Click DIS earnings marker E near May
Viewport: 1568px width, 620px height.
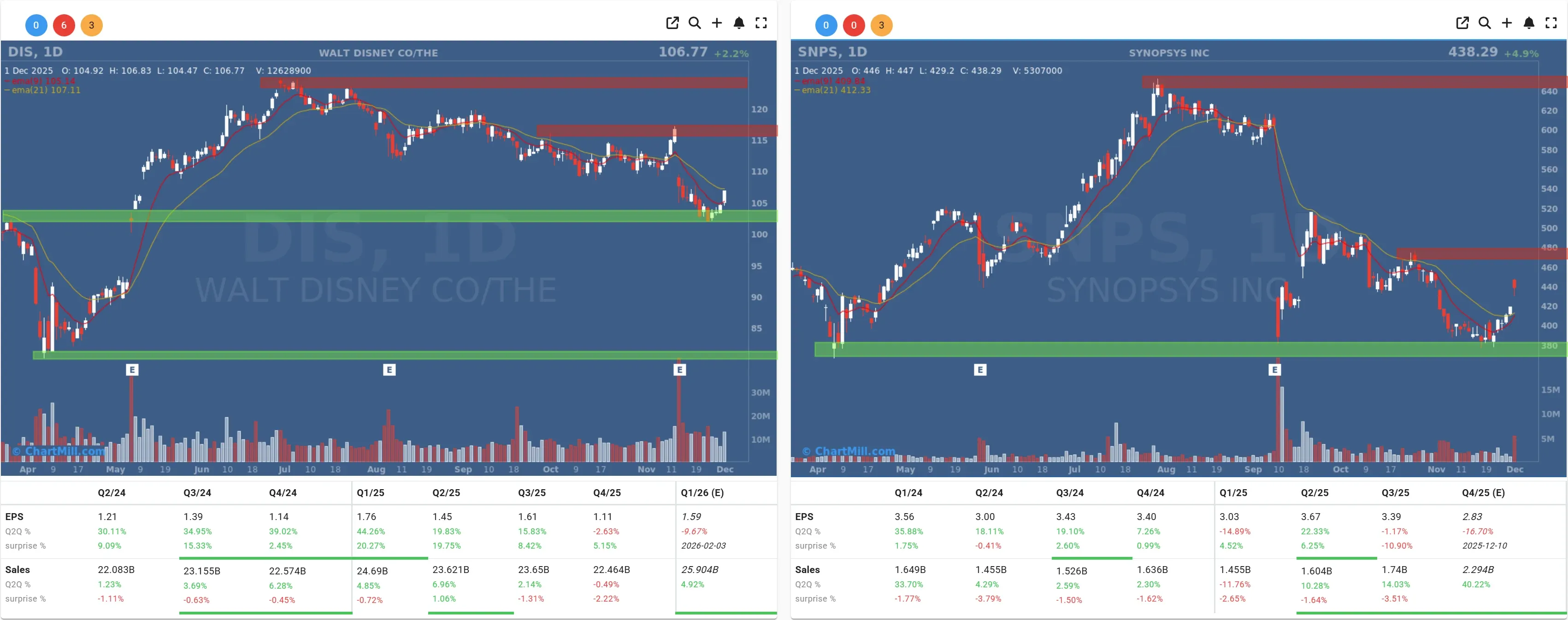pyautogui.click(x=132, y=369)
